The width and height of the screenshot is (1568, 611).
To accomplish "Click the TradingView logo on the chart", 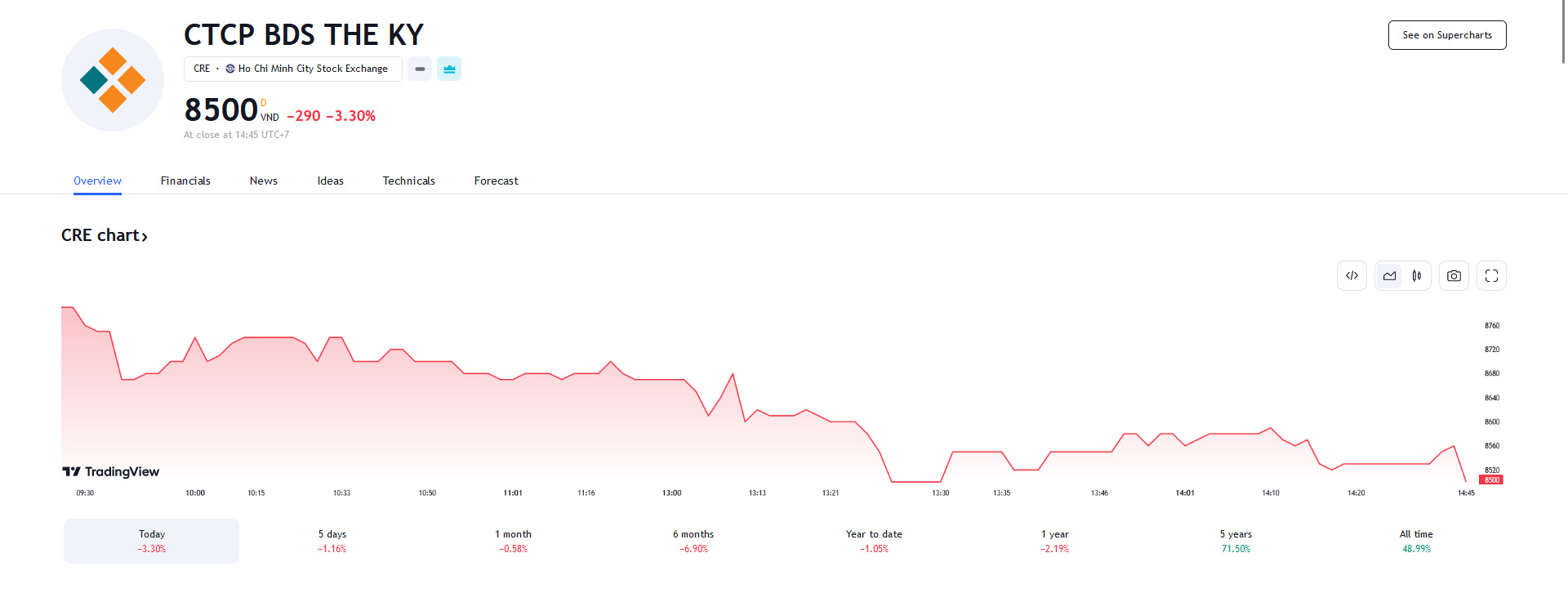I will click(111, 472).
